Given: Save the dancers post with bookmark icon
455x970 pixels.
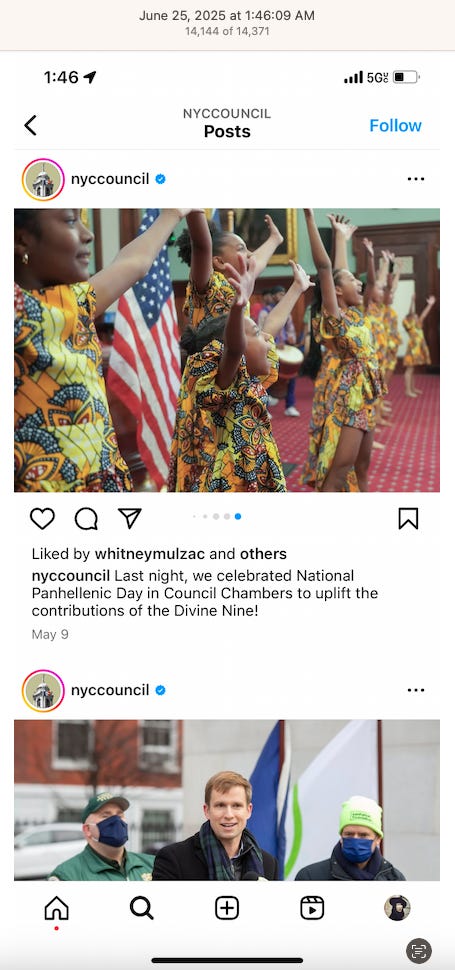Looking at the screenshot, I should (x=408, y=518).
